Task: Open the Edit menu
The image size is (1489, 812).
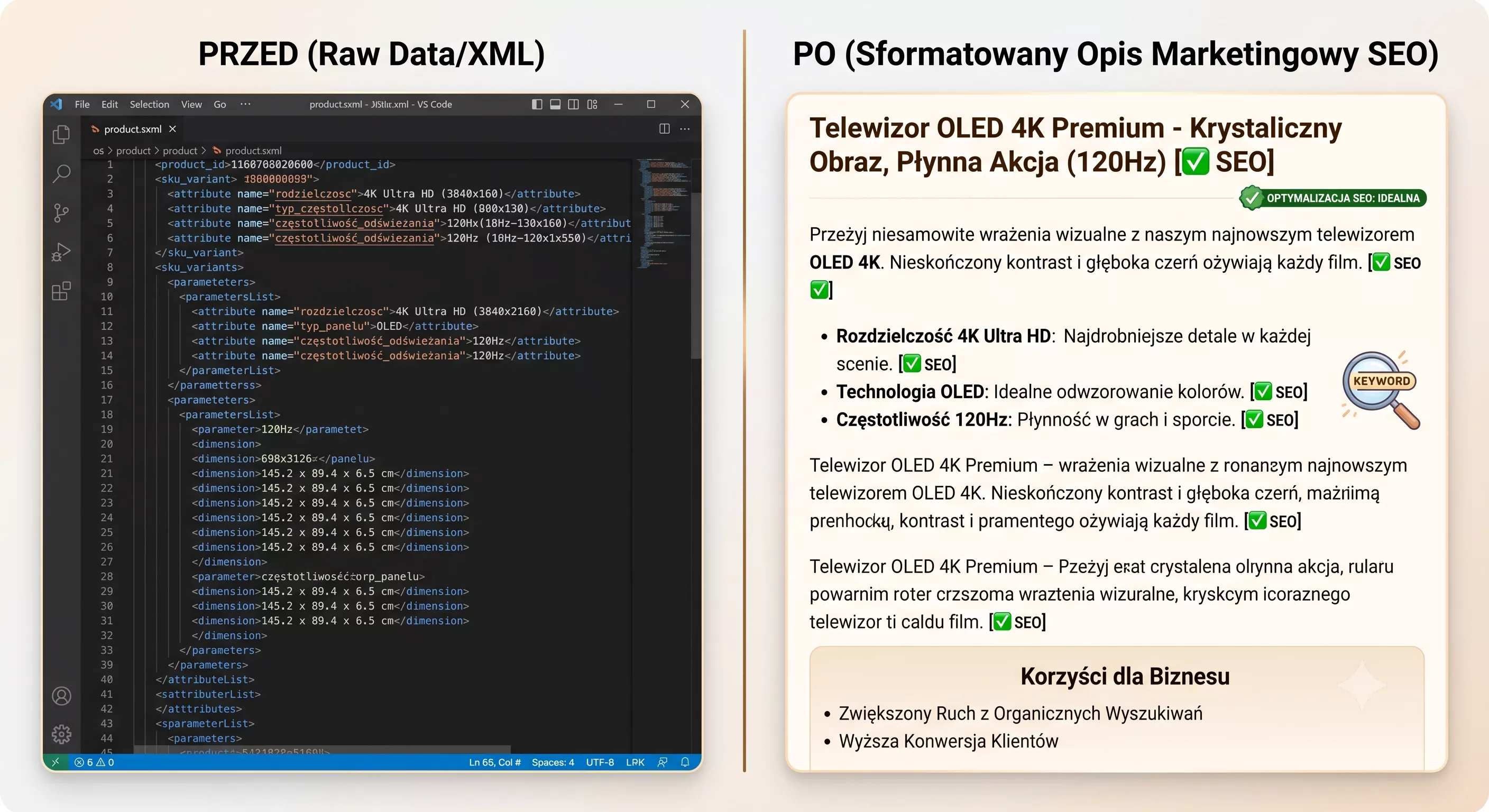Action: coord(109,104)
